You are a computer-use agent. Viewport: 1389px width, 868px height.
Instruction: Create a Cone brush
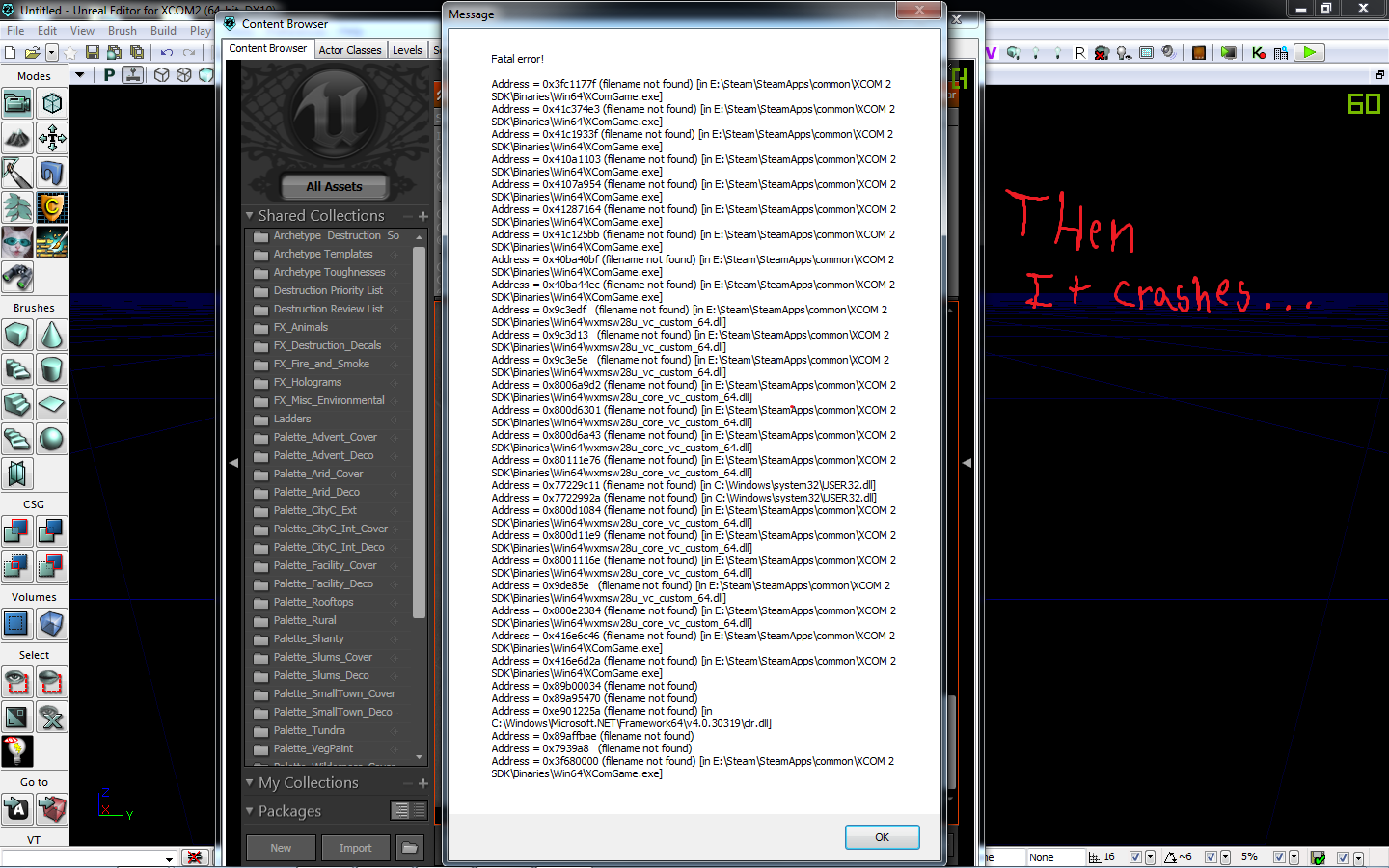point(52,335)
